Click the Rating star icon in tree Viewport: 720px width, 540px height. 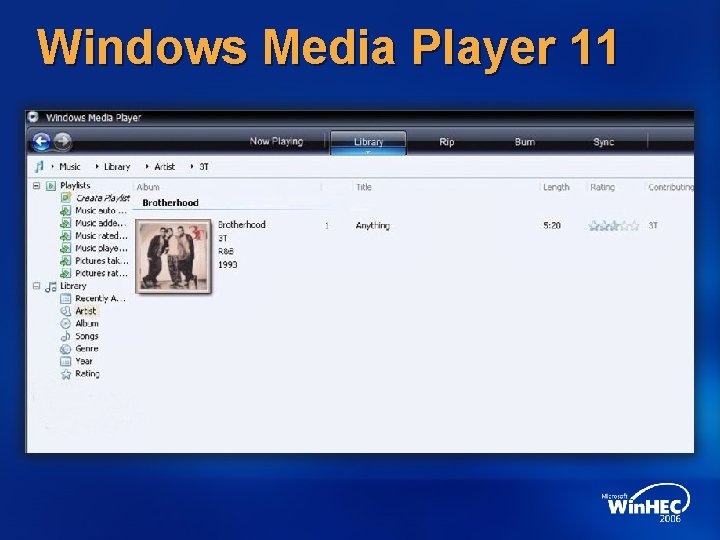tap(66, 374)
